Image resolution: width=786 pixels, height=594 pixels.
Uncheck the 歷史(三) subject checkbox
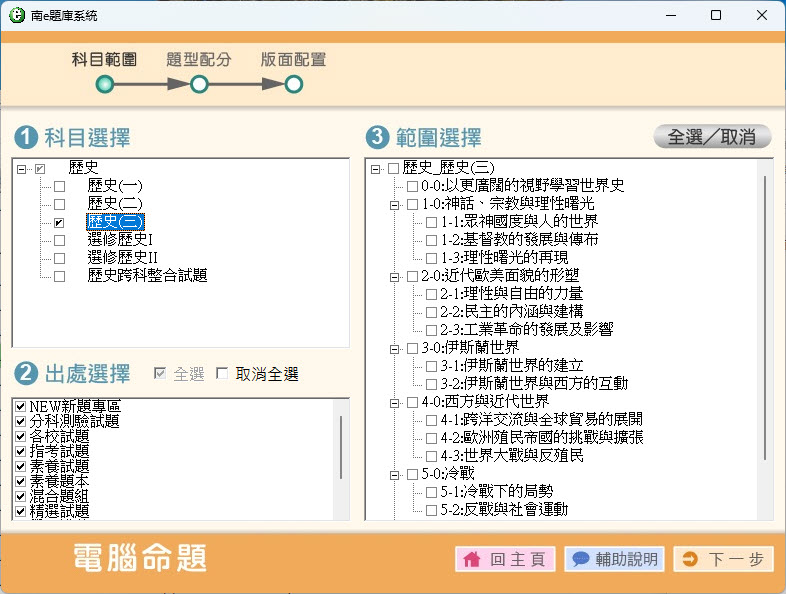[60, 223]
